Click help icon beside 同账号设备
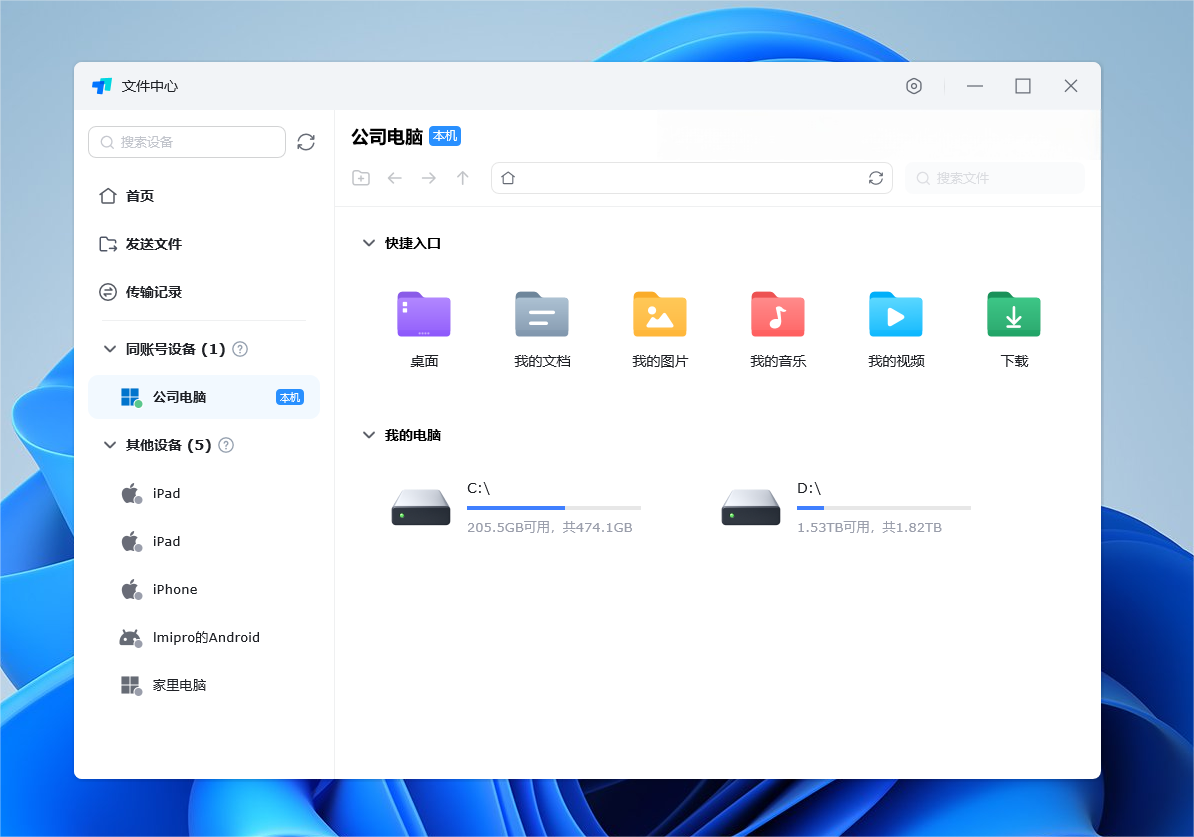Viewport: 1194px width, 837px height. click(x=240, y=350)
